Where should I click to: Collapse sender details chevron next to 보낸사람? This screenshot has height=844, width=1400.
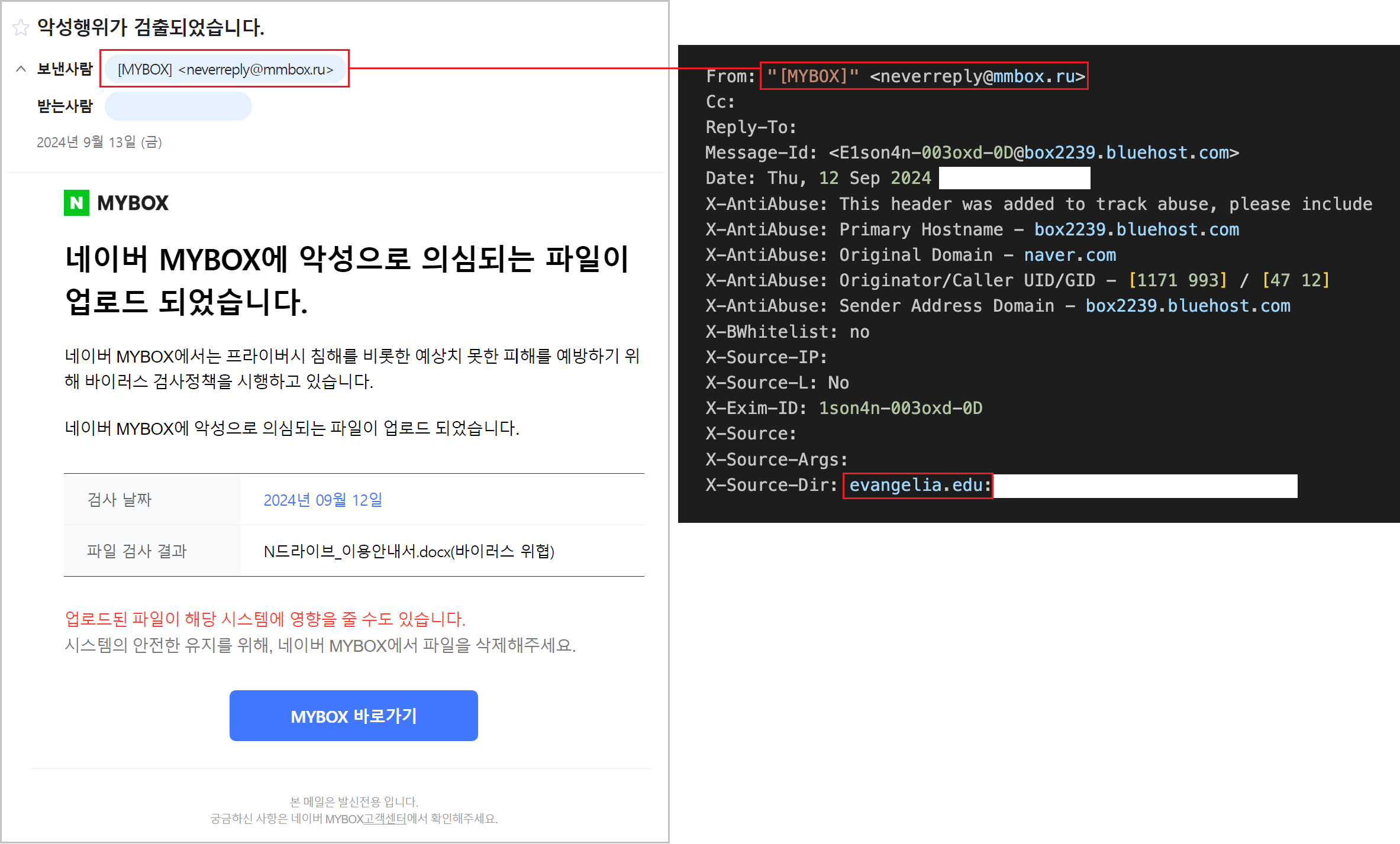[21, 69]
